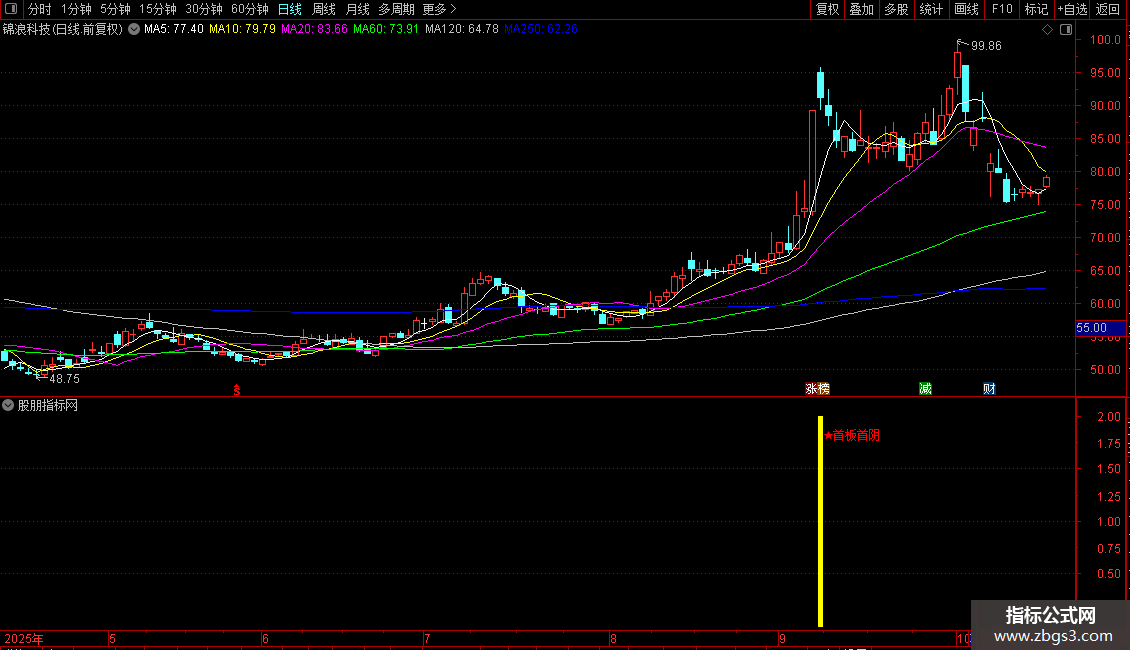Click the 2025年 year label on time axis
Screen dimensions: 1130x650
[x=24, y=638]
